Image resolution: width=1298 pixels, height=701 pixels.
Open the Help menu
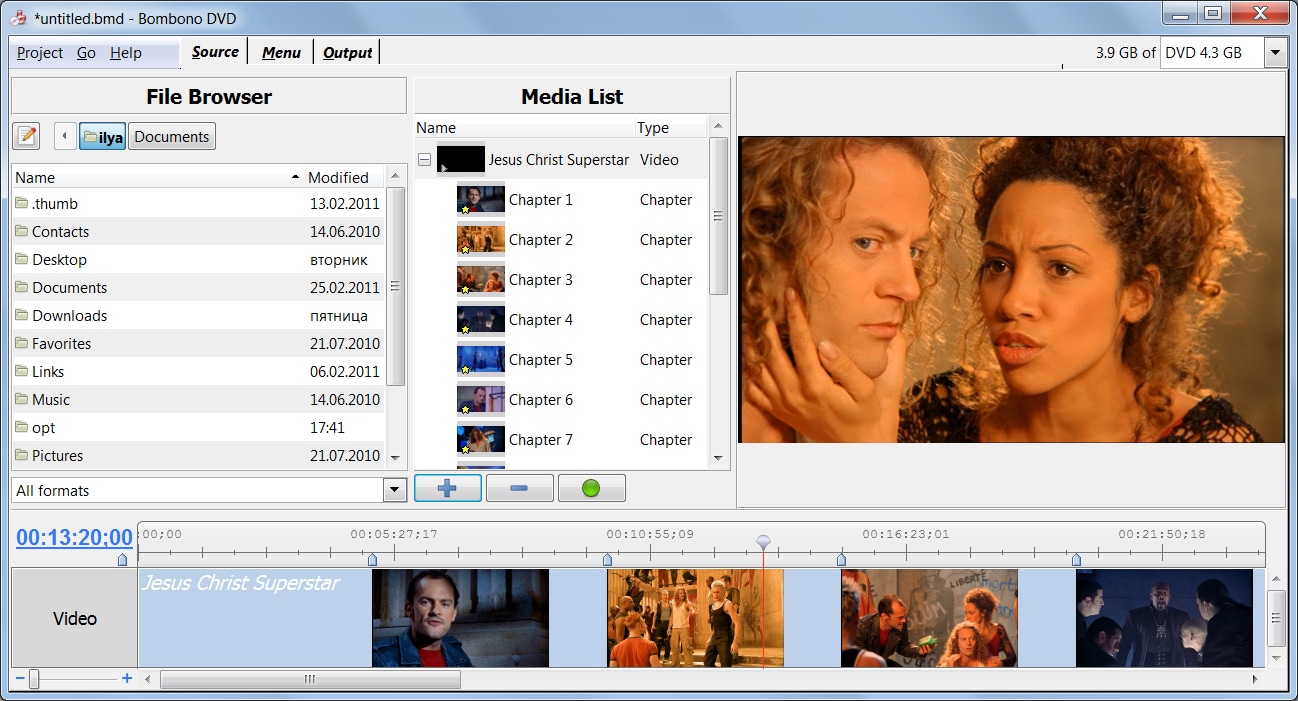pyautogui.click(x=125, y=53)
